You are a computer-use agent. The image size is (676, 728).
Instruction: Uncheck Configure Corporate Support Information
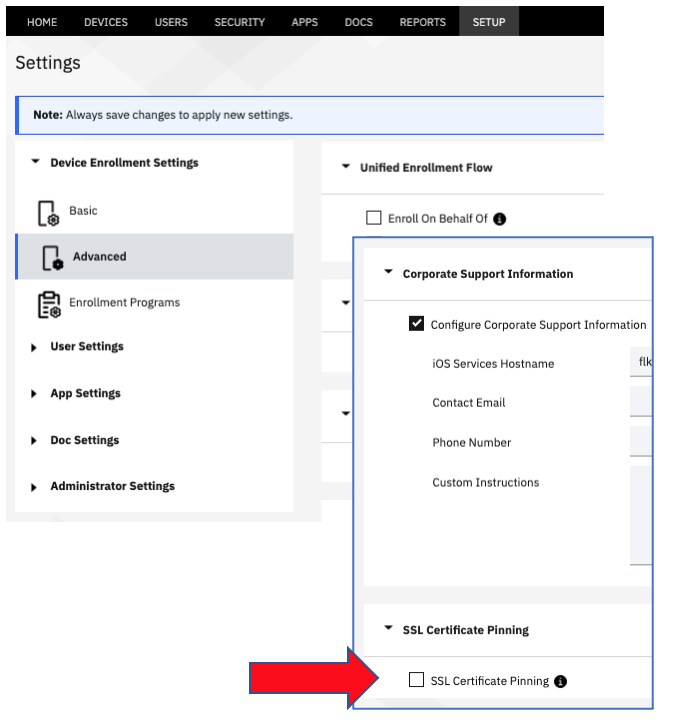point(416,323)
